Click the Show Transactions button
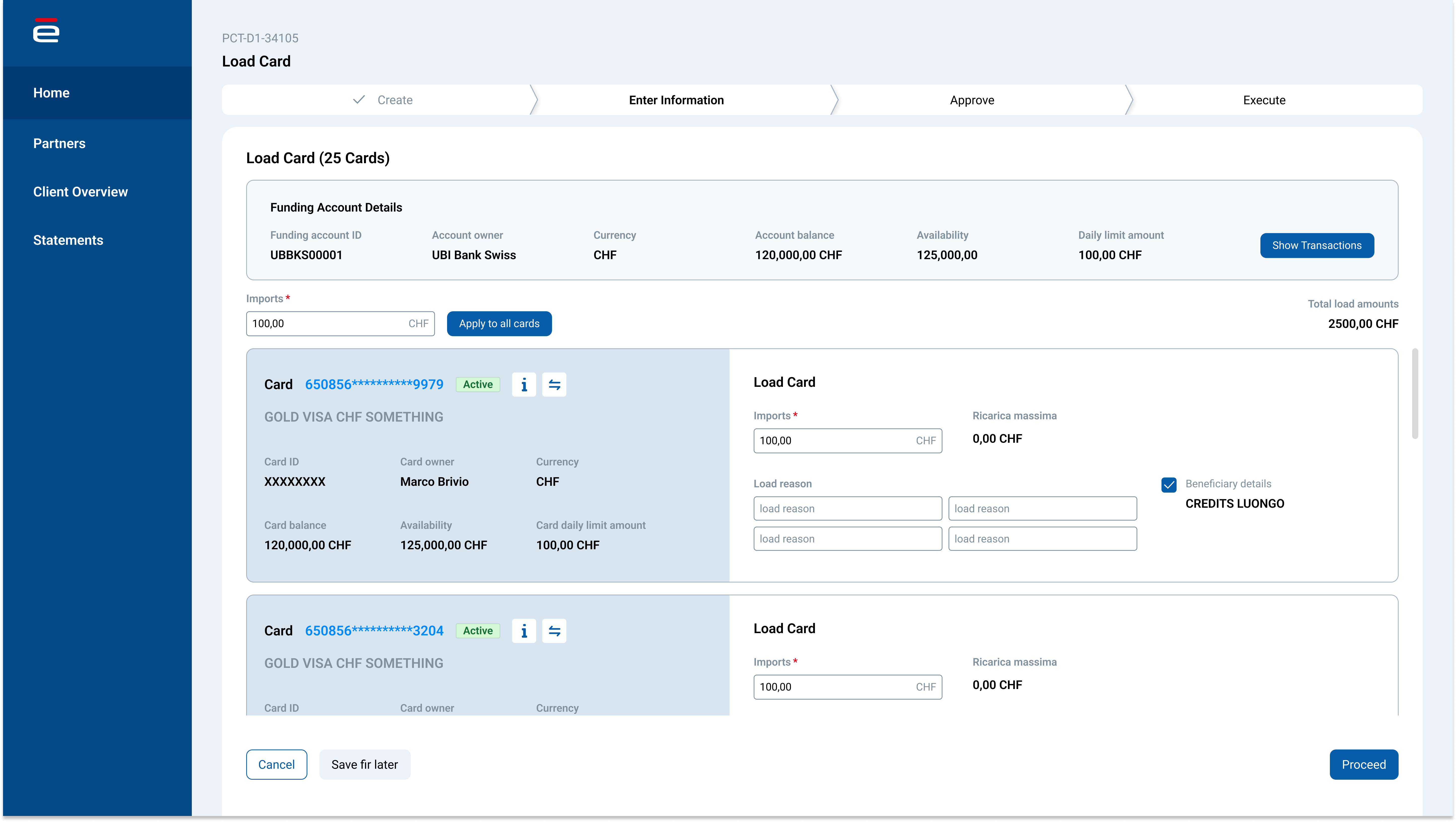 [1317, 245]
